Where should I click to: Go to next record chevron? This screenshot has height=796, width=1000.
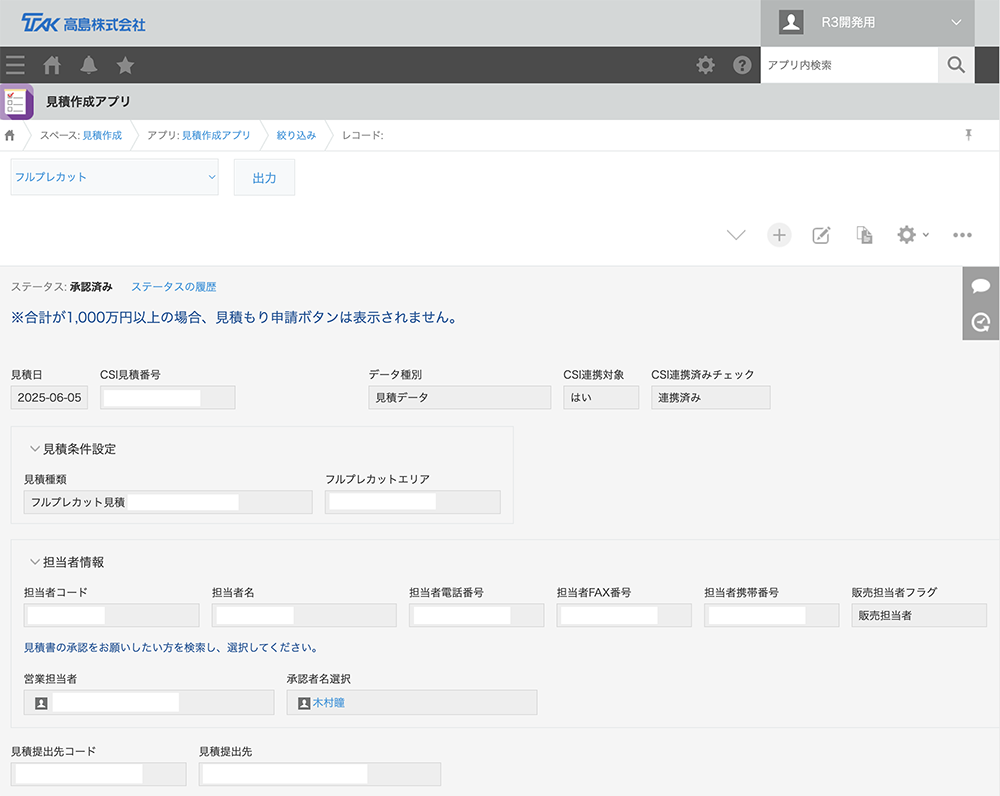(x=736, y=235)
